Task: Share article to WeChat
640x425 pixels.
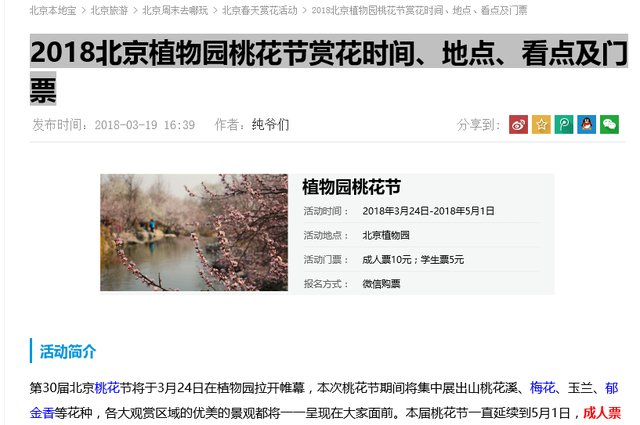Action: pyautogui.click(x=609, y=125)
